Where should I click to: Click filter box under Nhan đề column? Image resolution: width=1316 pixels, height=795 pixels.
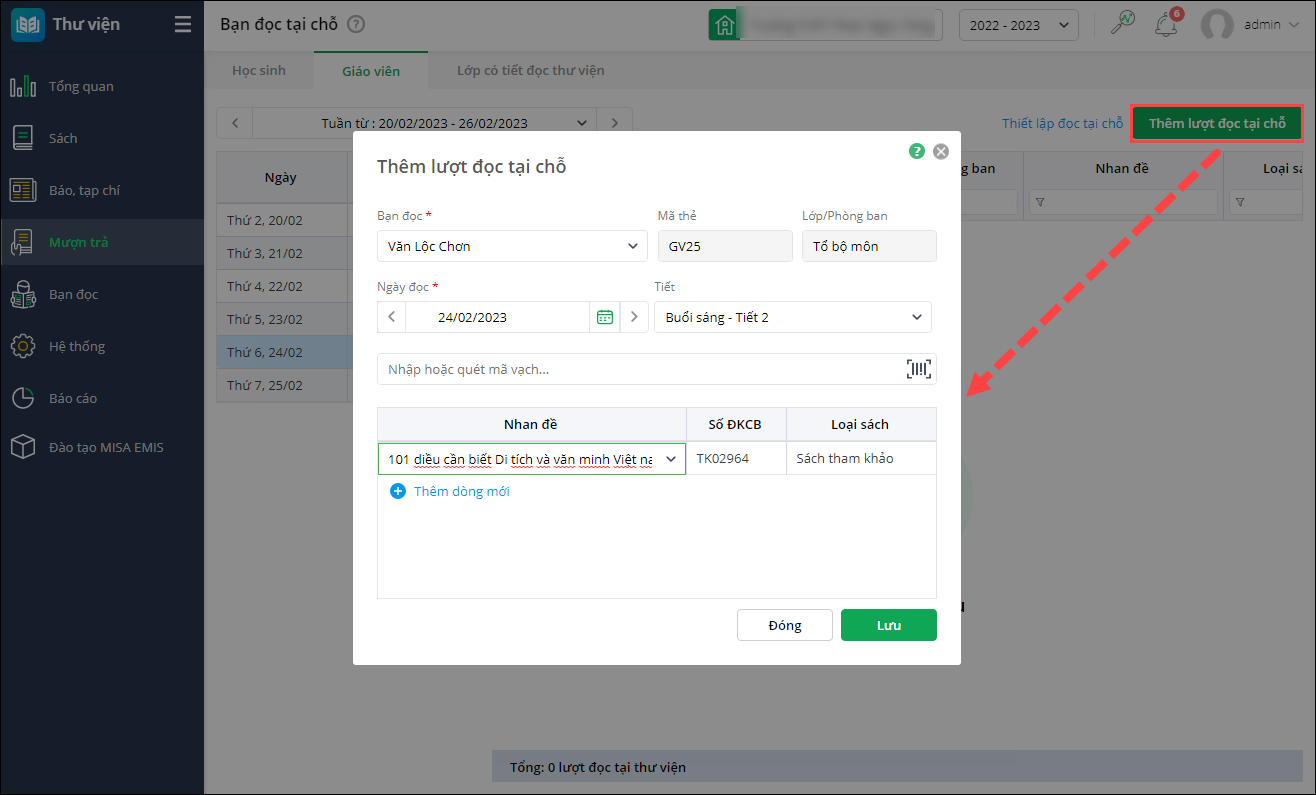coord(1123,202)
